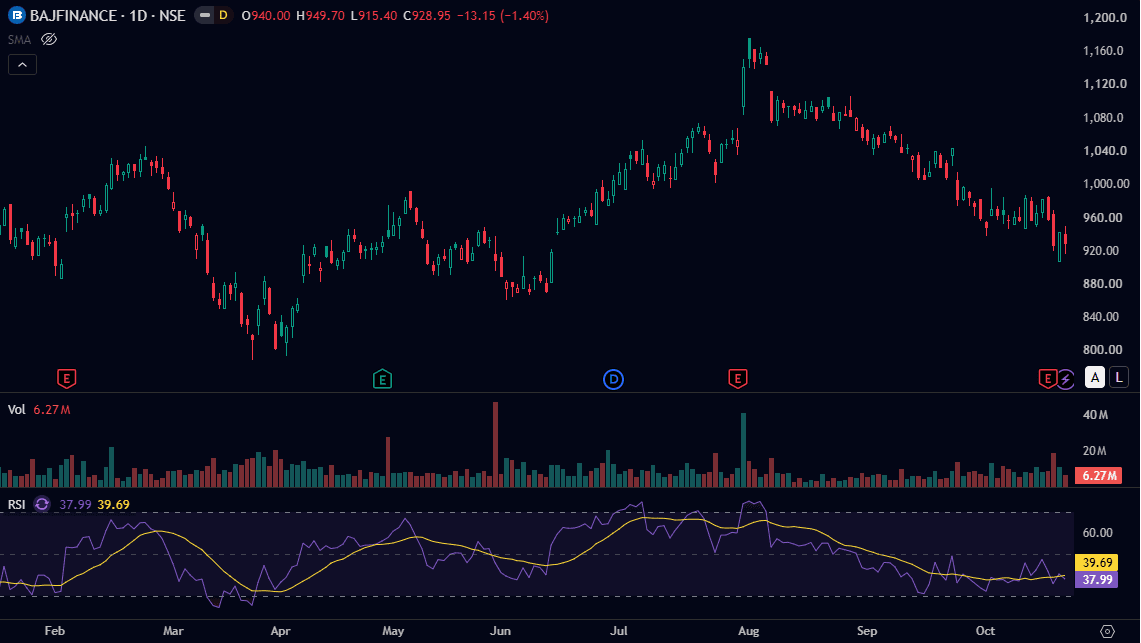Click the gray minus market status icon

point(205,15)
